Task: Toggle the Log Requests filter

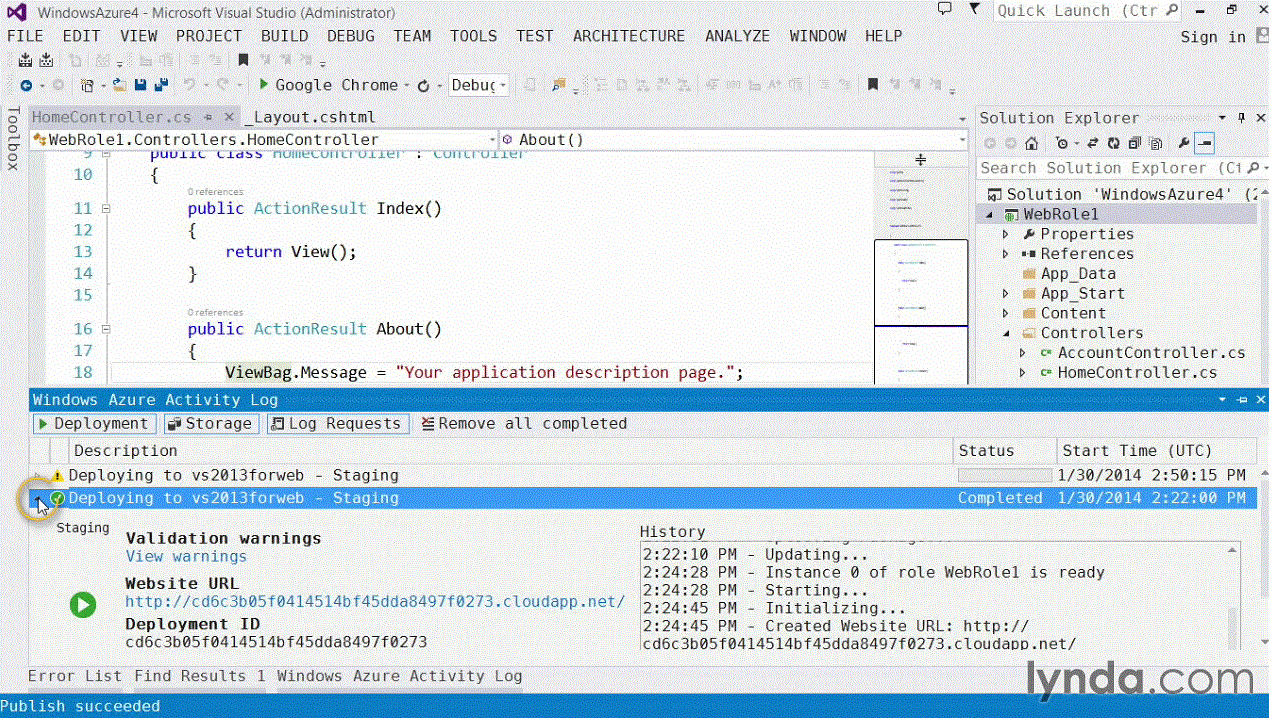Action: coord(337,424)
